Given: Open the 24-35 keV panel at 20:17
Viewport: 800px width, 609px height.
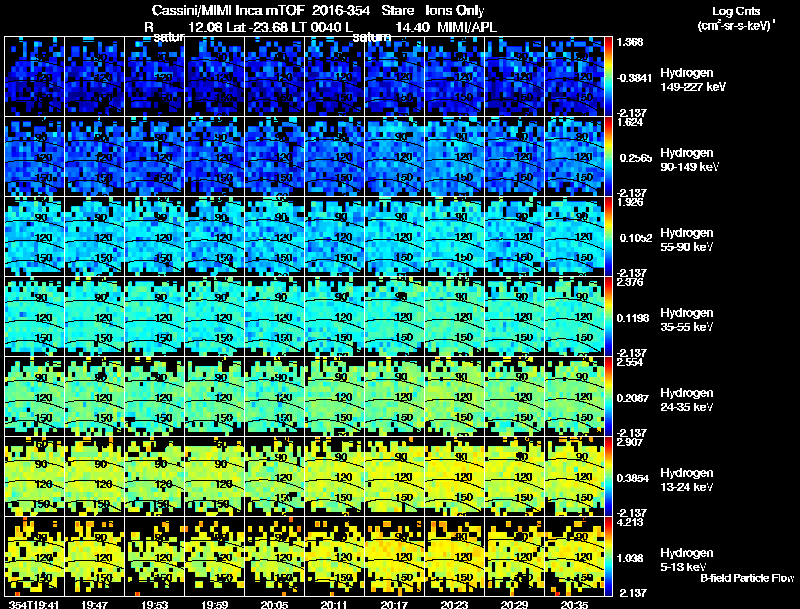Looking at the screenshot, I should (394, 397).
